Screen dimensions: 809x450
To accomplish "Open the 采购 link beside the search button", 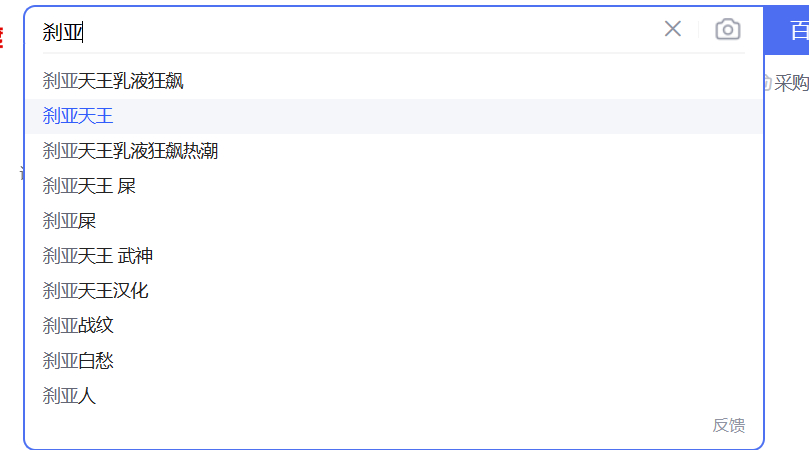I will (791, 83).
